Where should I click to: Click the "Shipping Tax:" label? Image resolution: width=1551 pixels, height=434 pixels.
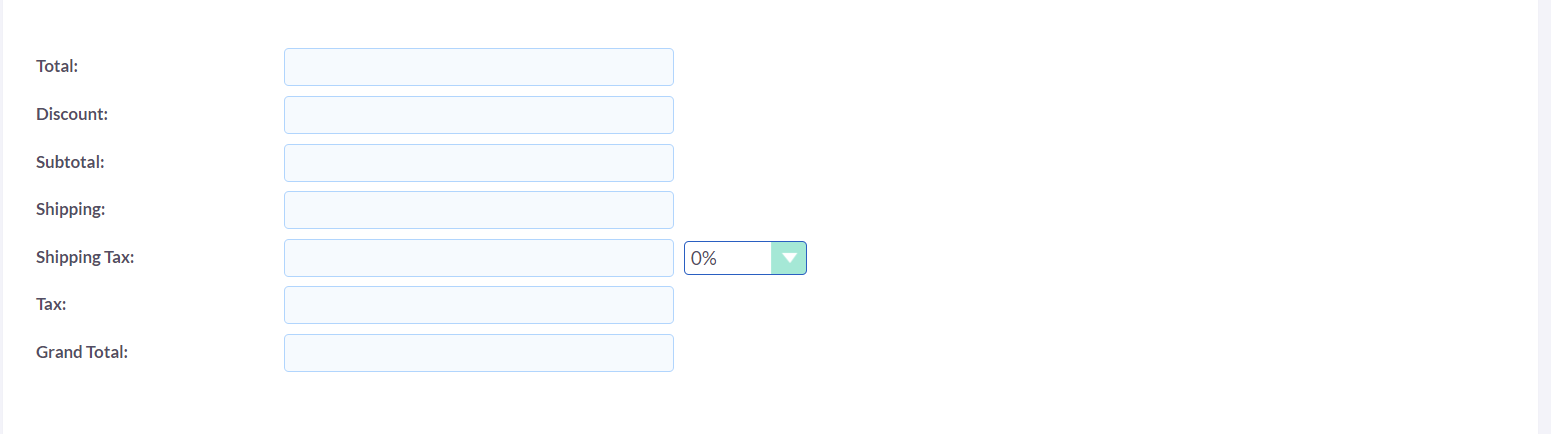pos(85,257)
